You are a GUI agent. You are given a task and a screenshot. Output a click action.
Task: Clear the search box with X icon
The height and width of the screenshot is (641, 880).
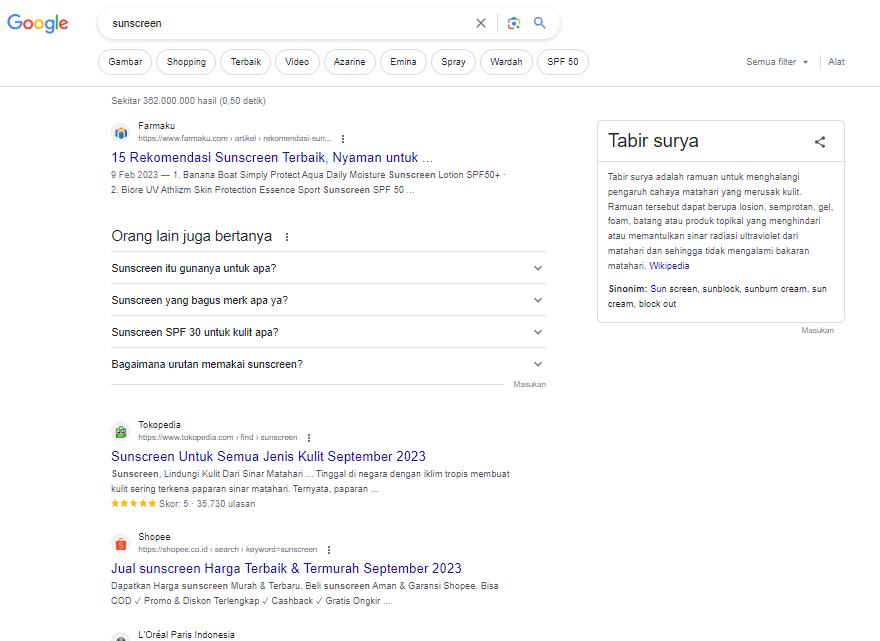click(x=481, y=23)
